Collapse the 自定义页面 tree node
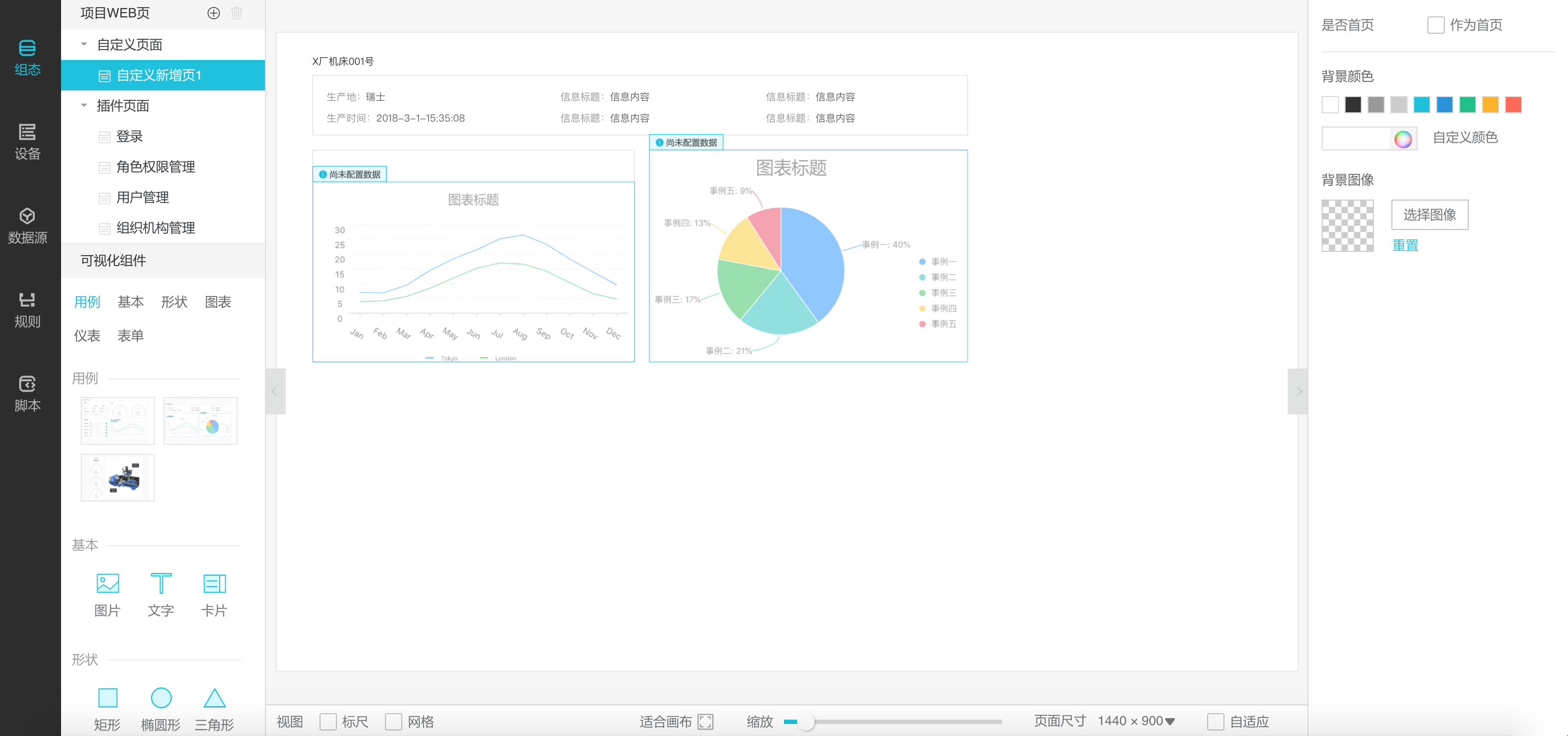The image size is (1568, 736). point(84,45)
